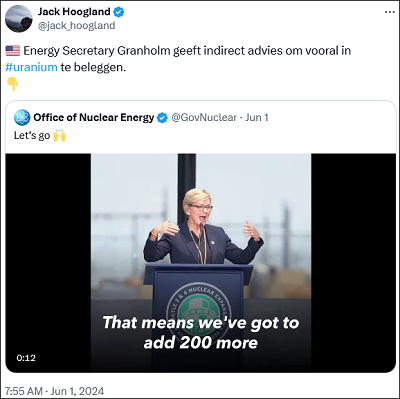Open Jack Hoogland's profile avatar

tap(19, 19)
